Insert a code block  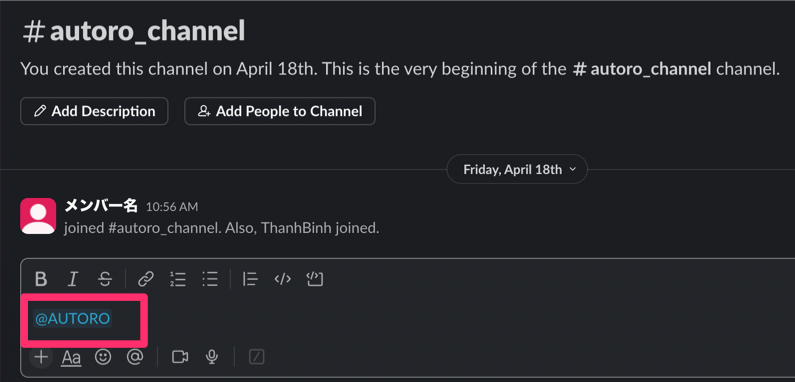coord(315,279)
